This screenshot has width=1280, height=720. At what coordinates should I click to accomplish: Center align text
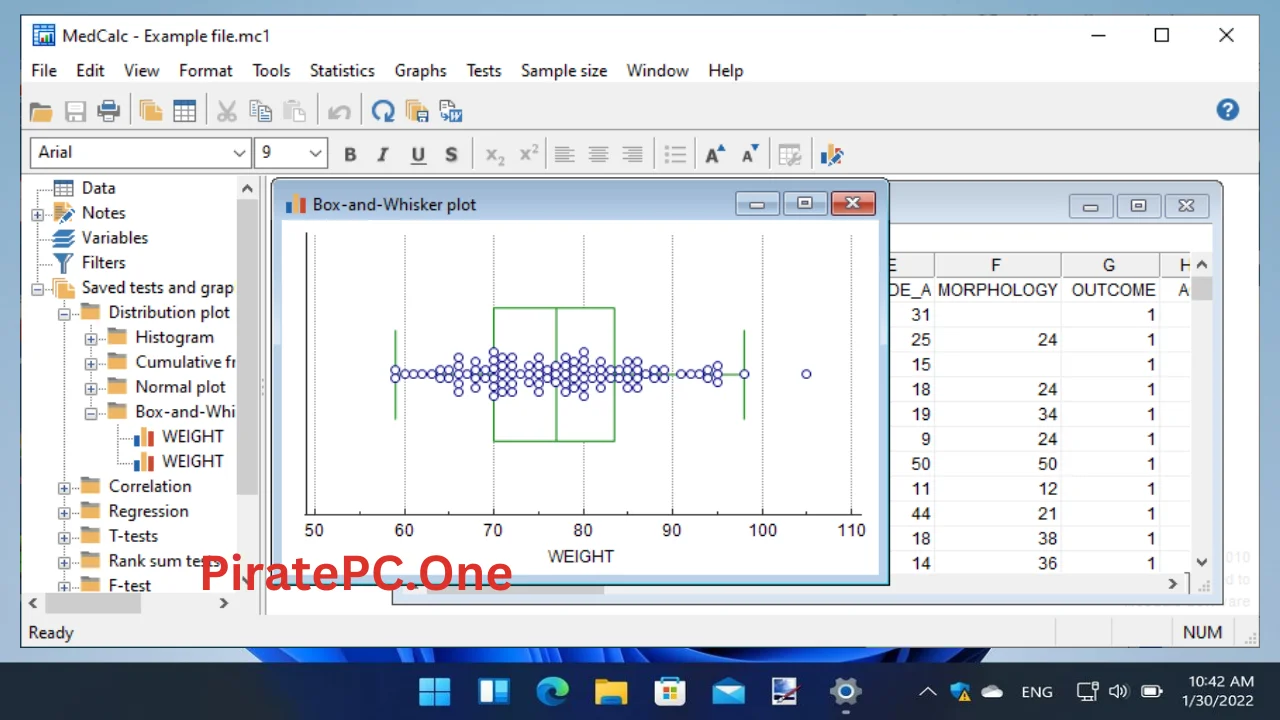598,154
